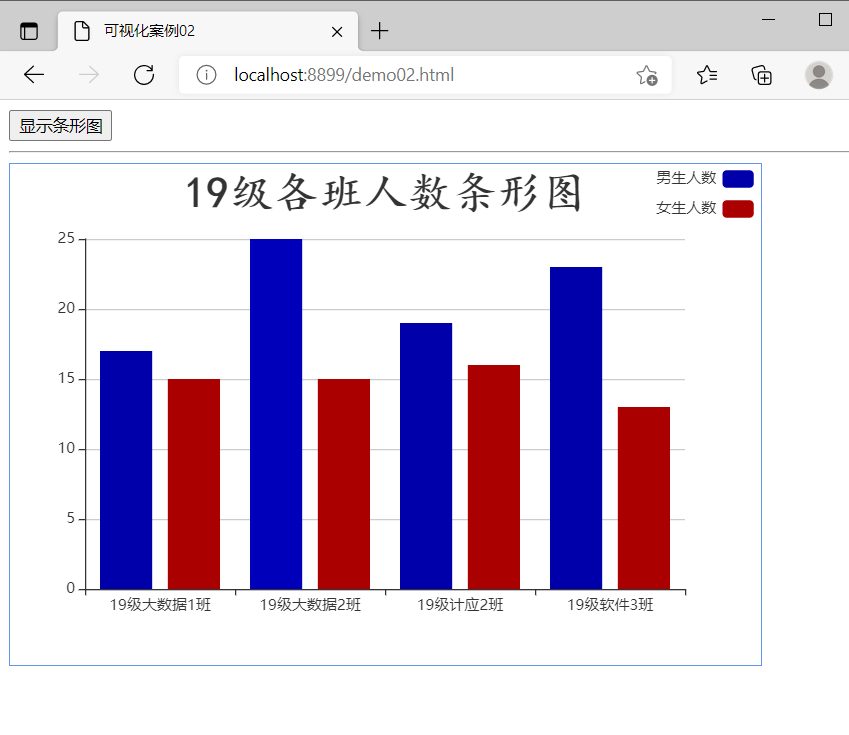Click the forward navigation arrow

pyautogui.click(x=88, y=74)
